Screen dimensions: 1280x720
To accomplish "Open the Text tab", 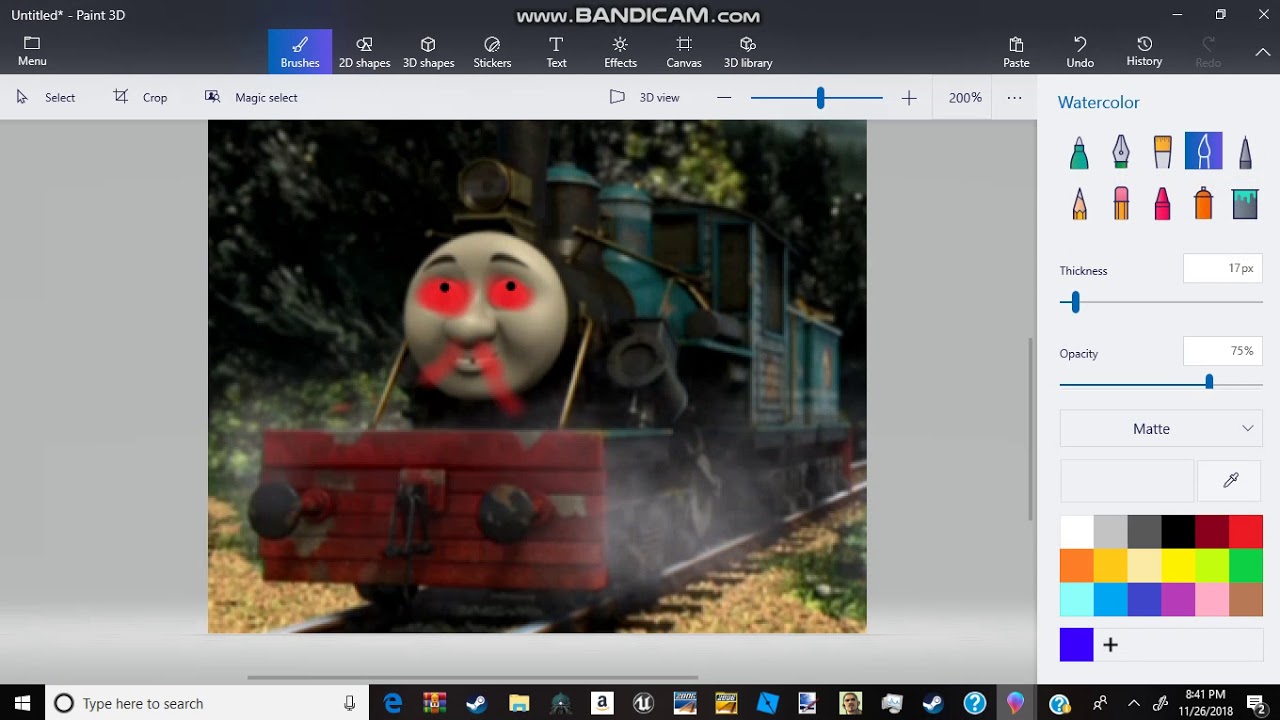I will point(556,52).
